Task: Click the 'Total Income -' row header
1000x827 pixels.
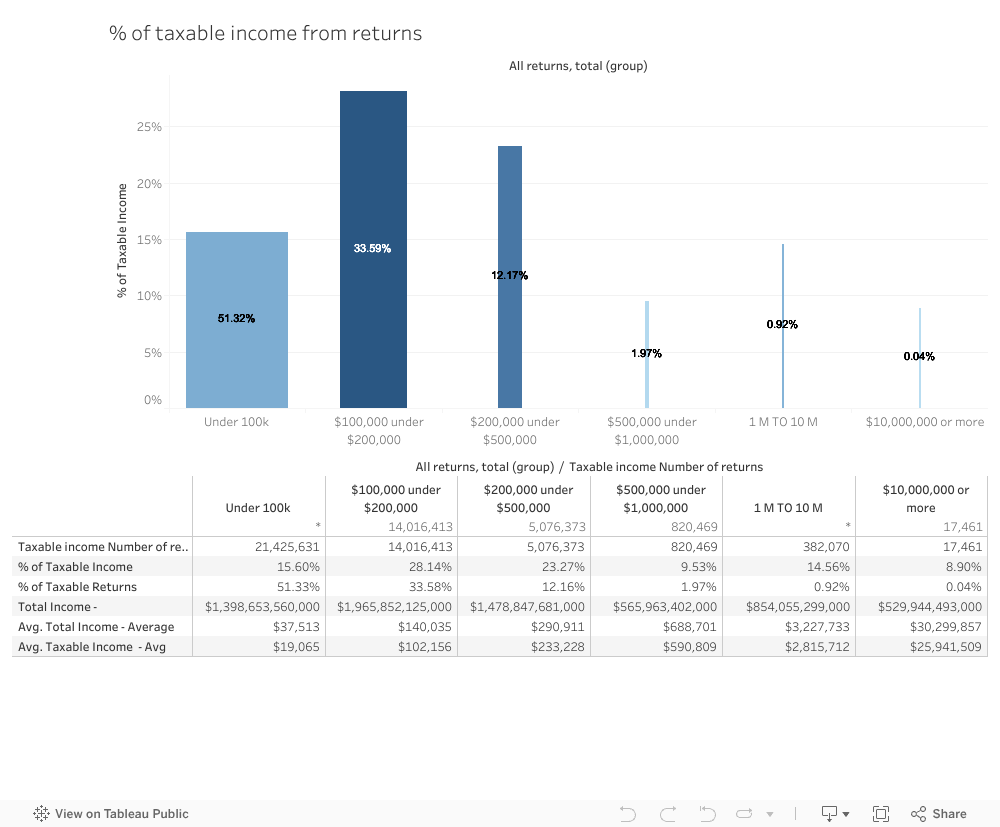Action: click(x=57, y=606)
